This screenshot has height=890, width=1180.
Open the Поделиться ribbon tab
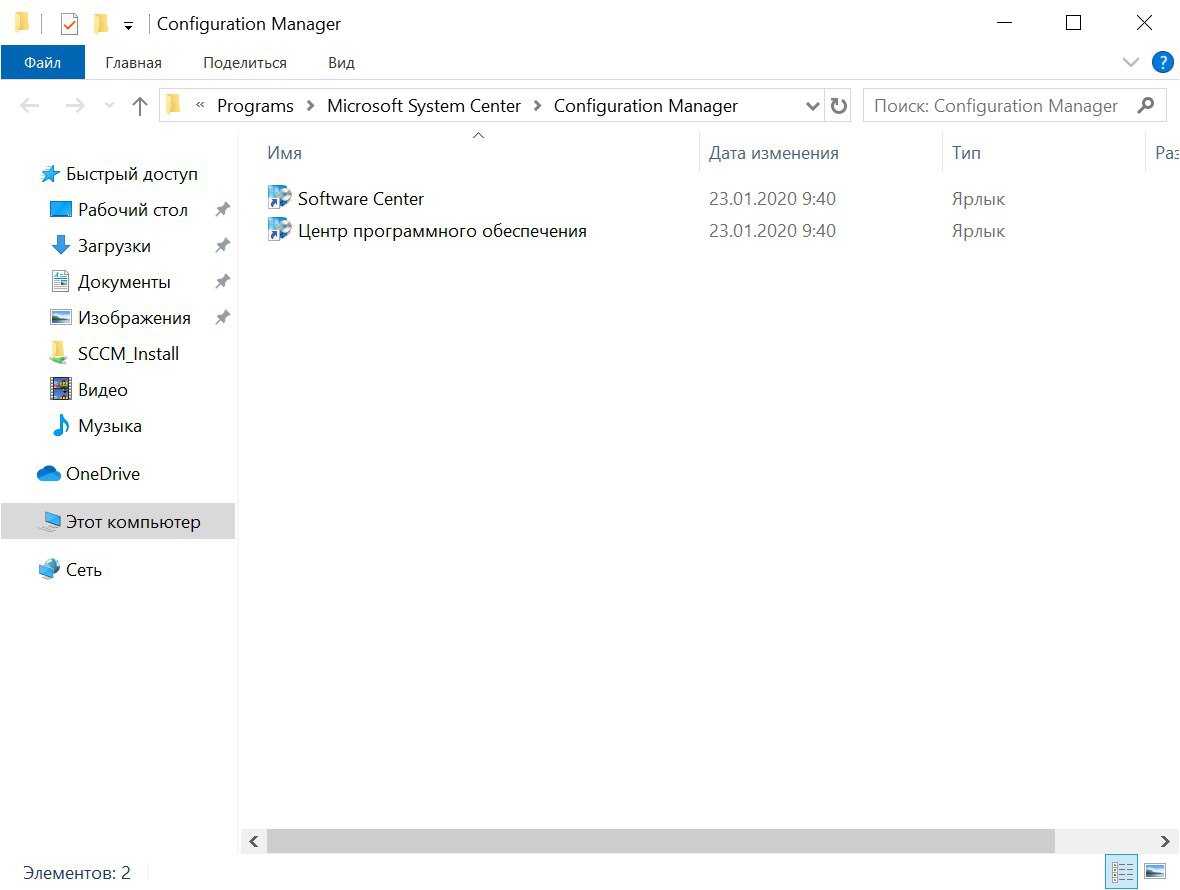coord(245,62)
